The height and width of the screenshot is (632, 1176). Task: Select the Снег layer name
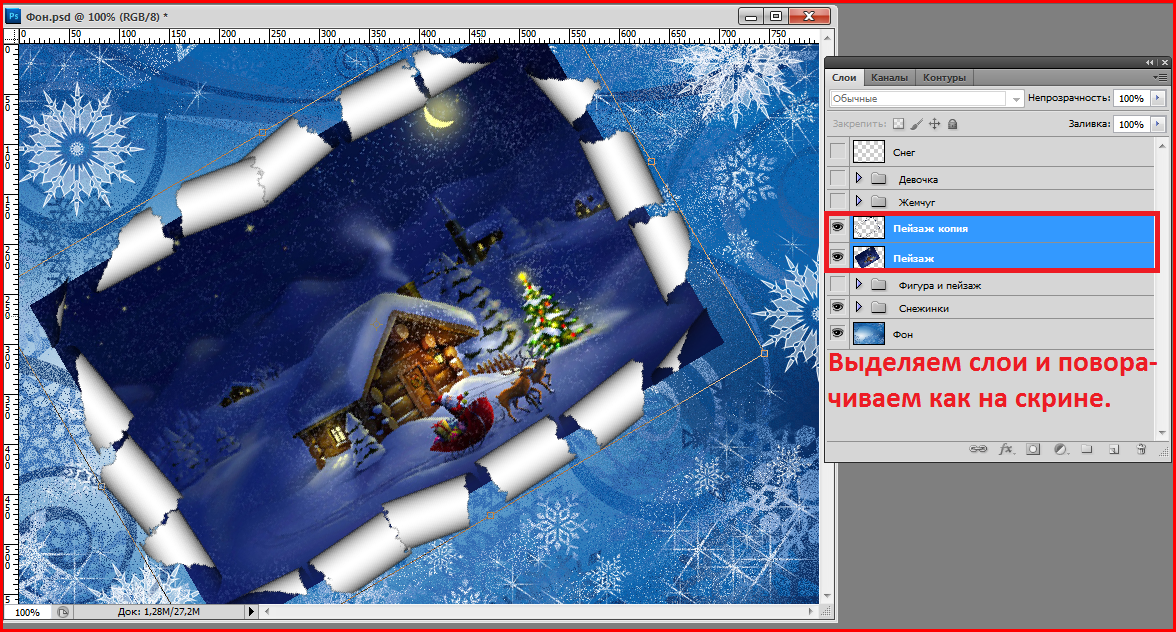coord(904,152)
